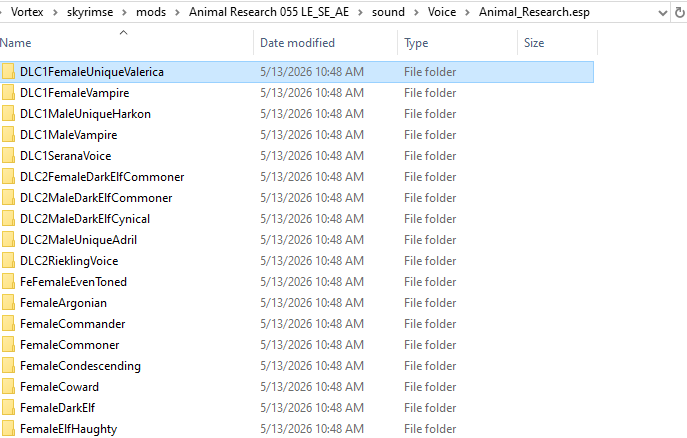The height and width of the screenshot is (438, 687).
Task: Select DLC2RieklingVoice folder name
Action: coord(69,261)
